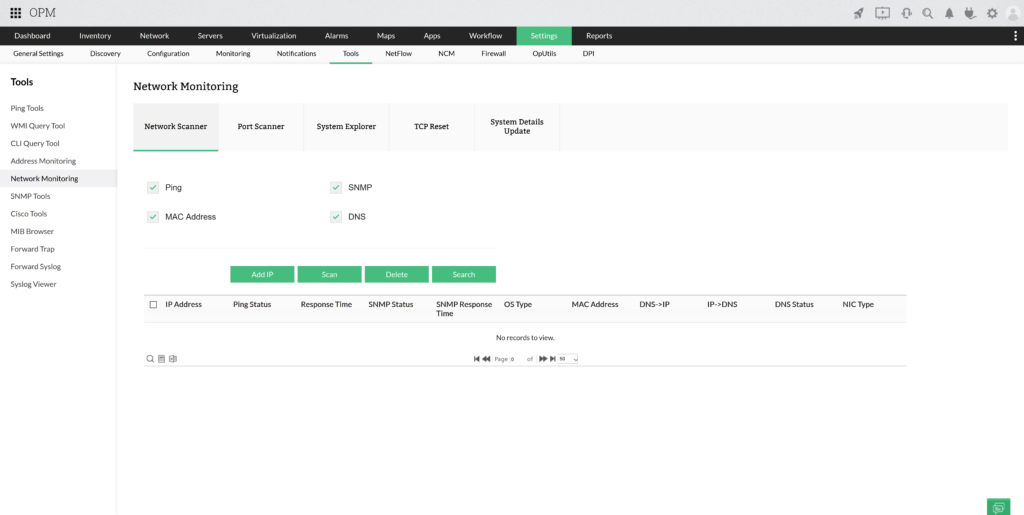This screenshot has height=515, width=1024.
Task: Switch to the Port Scanner tab
Action: (261, 127)
